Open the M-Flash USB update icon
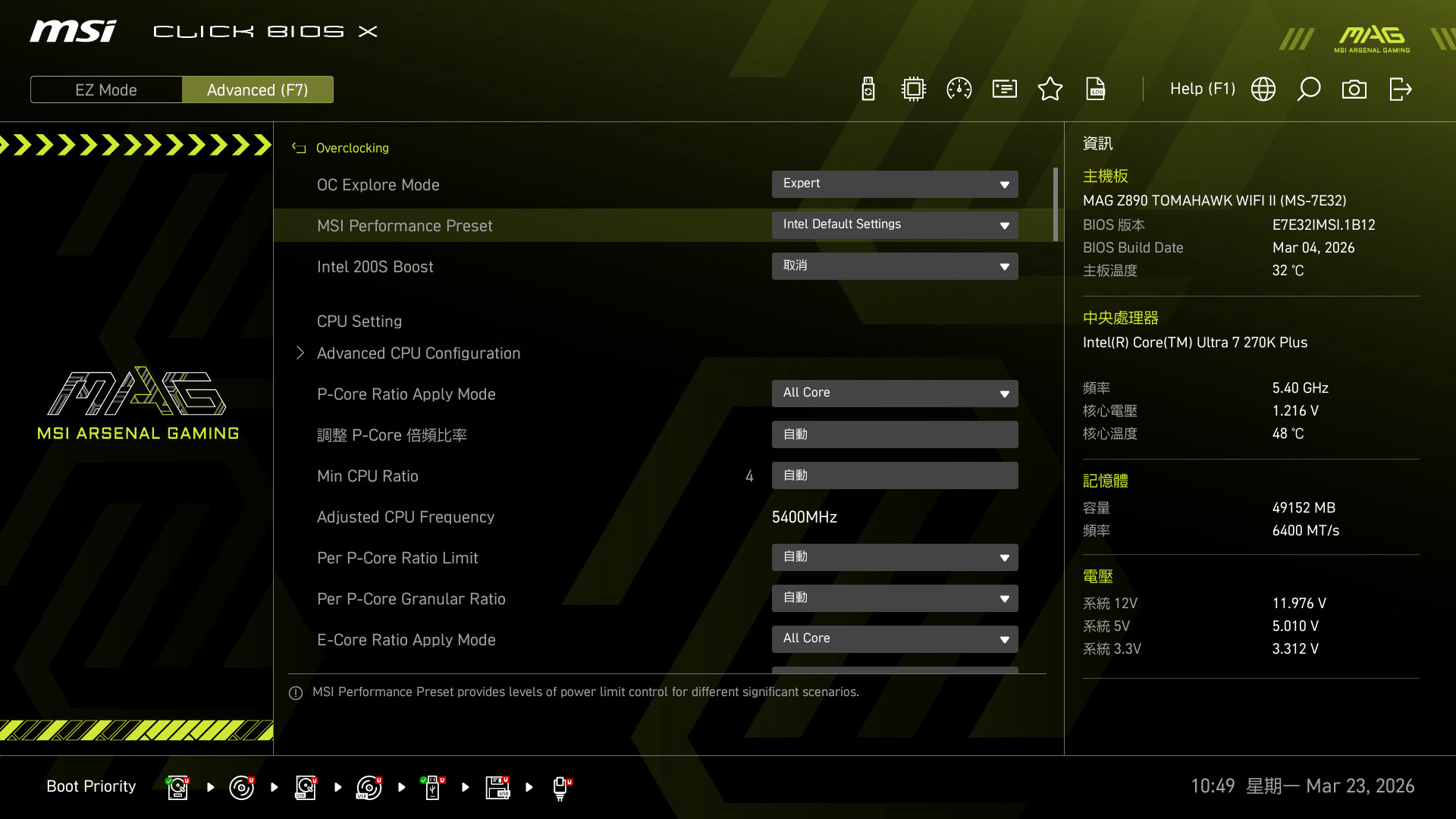 click(868, 89)
